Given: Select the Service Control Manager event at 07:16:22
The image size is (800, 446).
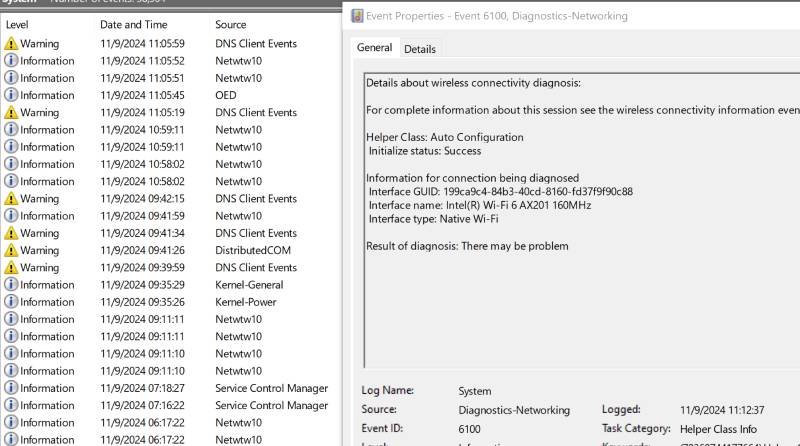Looking at the screenshot, I should [270, 405].
